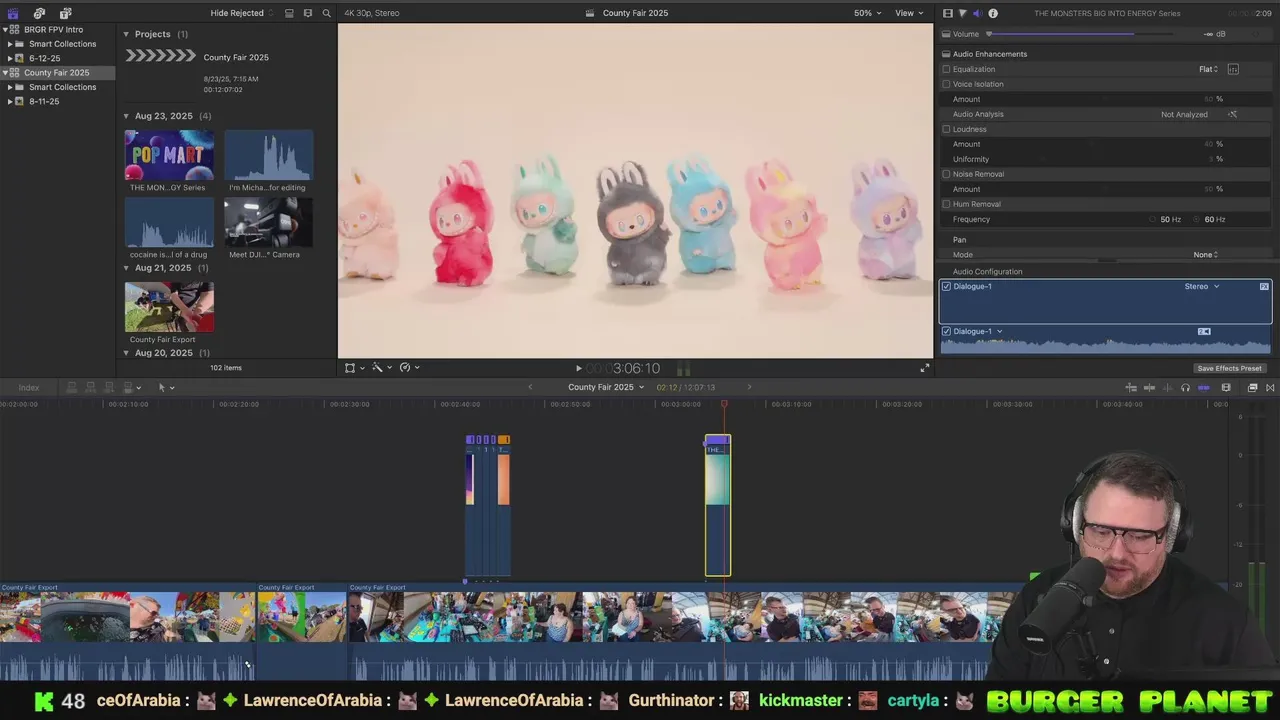
Task: Open the viewer View options menu
Action: pos(908,13)
